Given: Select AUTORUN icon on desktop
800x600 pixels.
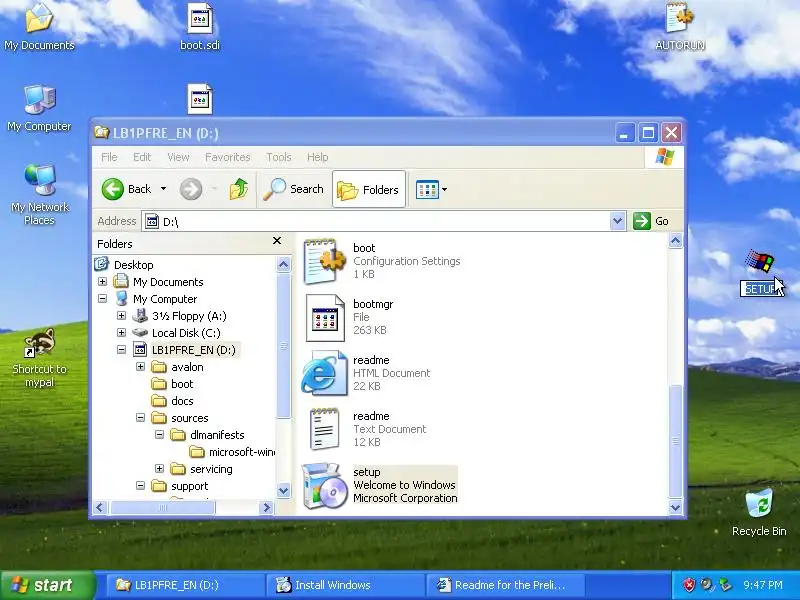Looking at the screenshot, I should click(x=680, y=26).
